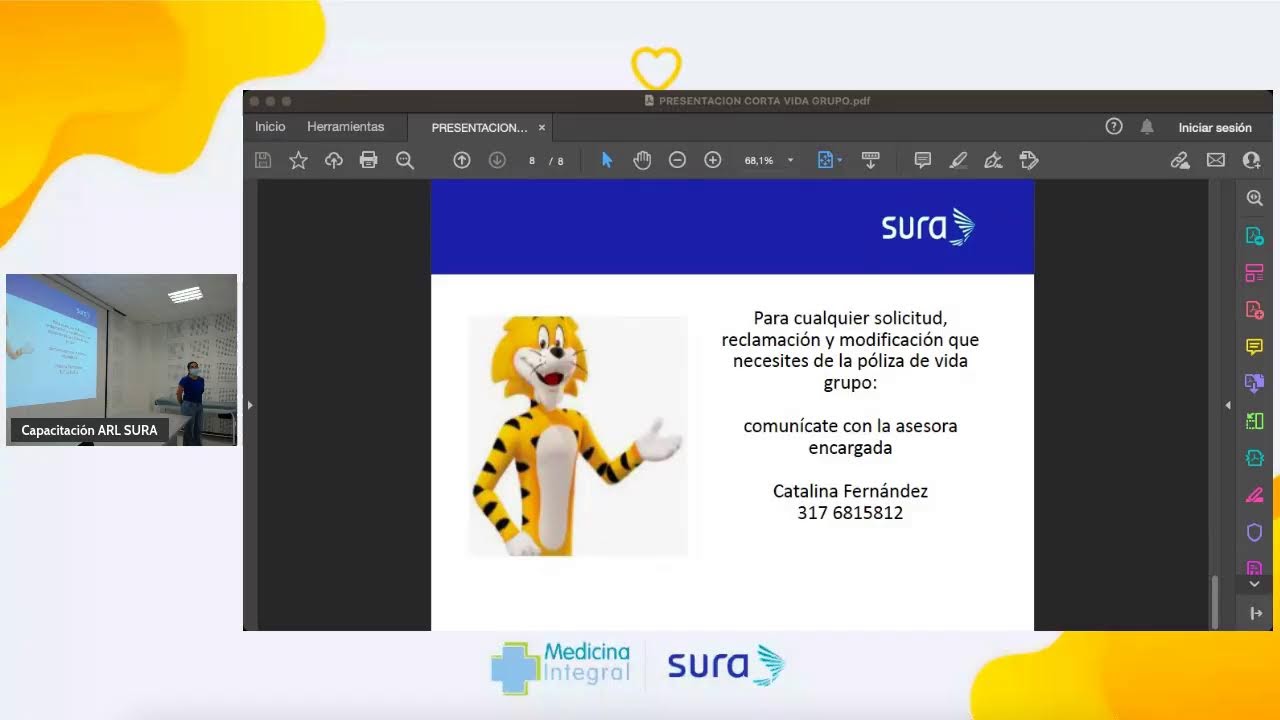1280x720 pixels.
Task: Open the help question mark icon
Action: point(1114,126)
